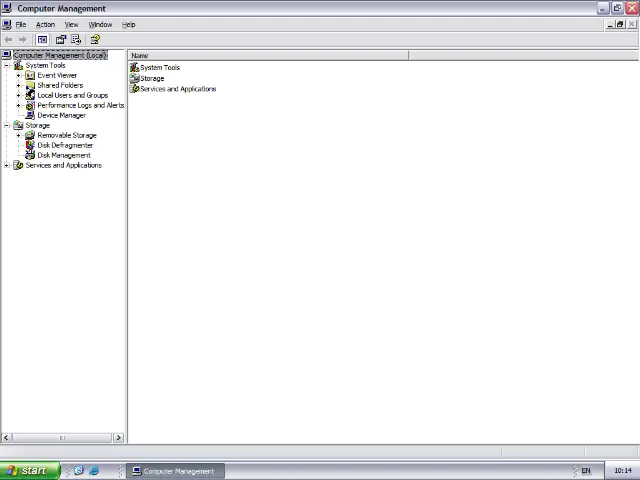Click the Disk Management icon

[30, 155]
